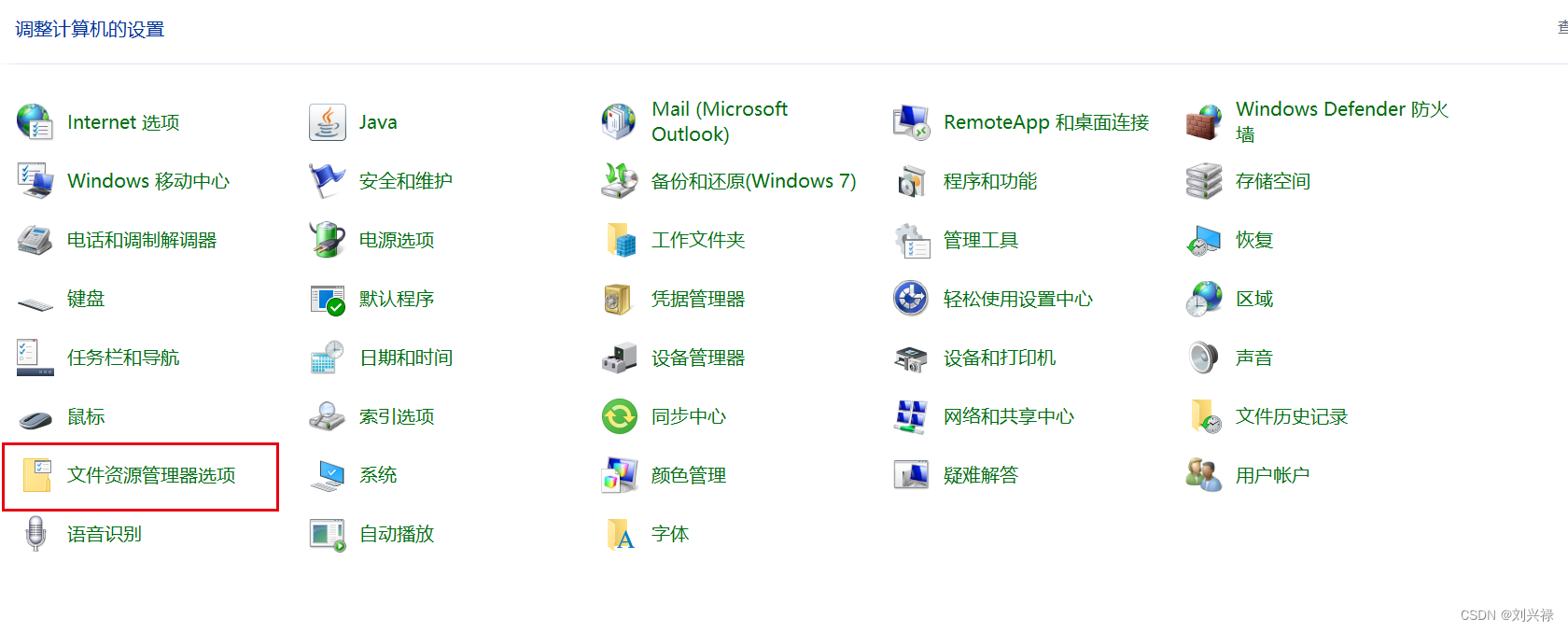Image resolution: width=1568 pixels, height=631 pixels.
Task: Click the 鼠标 mouse icon
Action: (x=35, y=419)
